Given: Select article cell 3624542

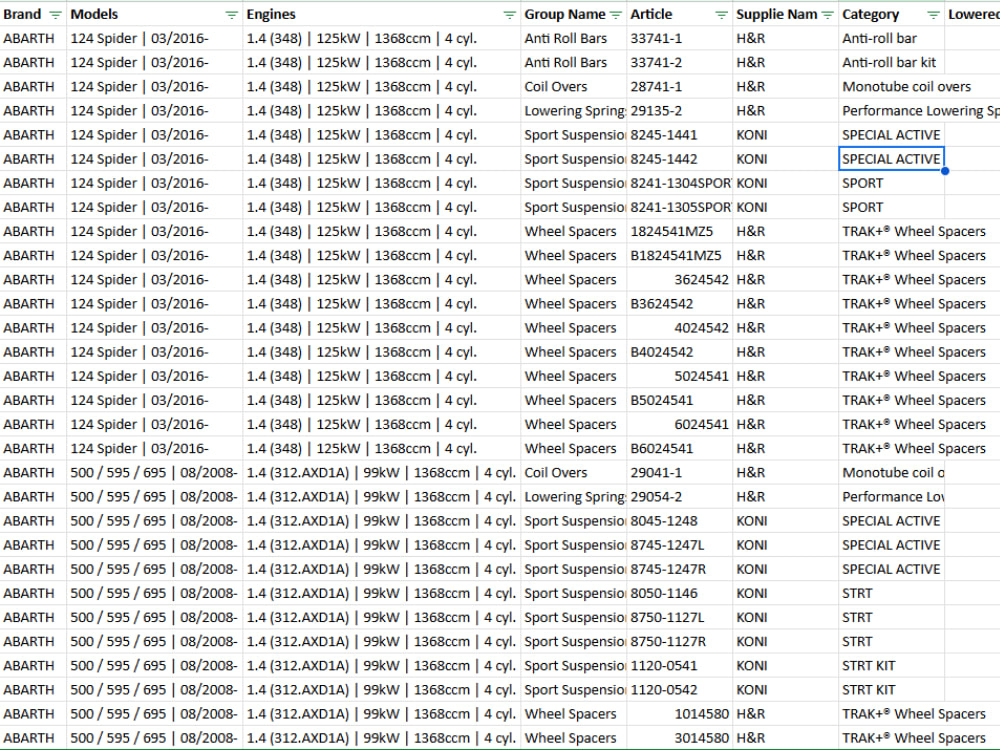Looking at the screenshot, I should pos(679,280).
